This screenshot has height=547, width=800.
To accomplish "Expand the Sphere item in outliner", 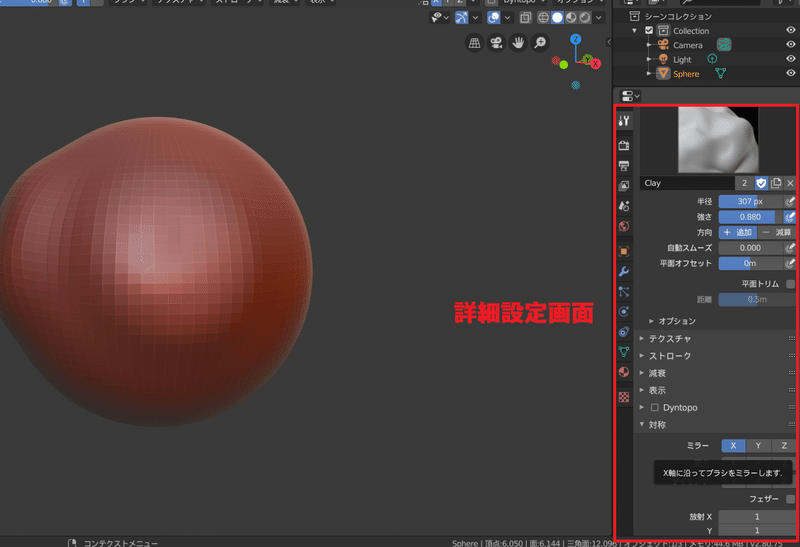I will (x=649, y=73).
